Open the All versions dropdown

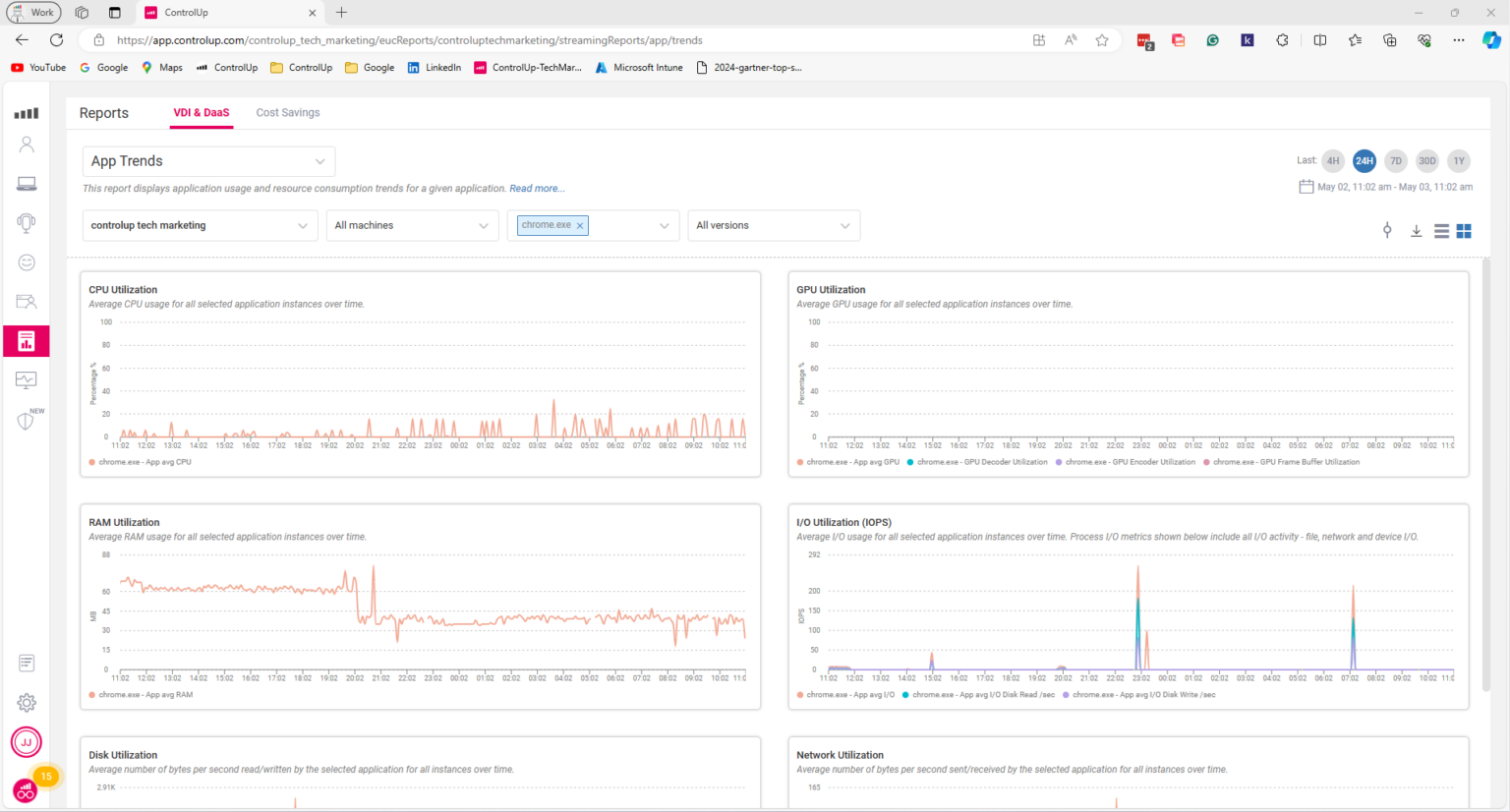coord(774,225)
